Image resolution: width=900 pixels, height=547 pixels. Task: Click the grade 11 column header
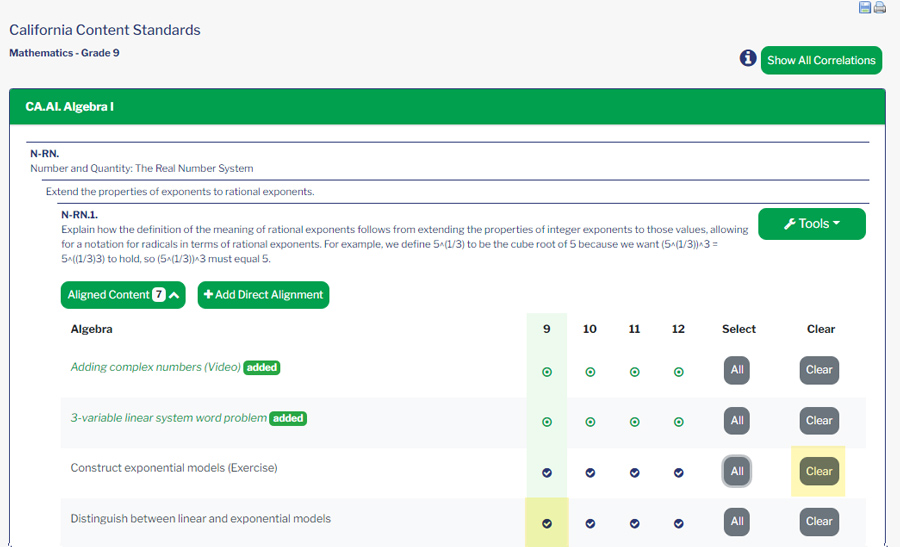pyautogui.click(x=634, y=329)
